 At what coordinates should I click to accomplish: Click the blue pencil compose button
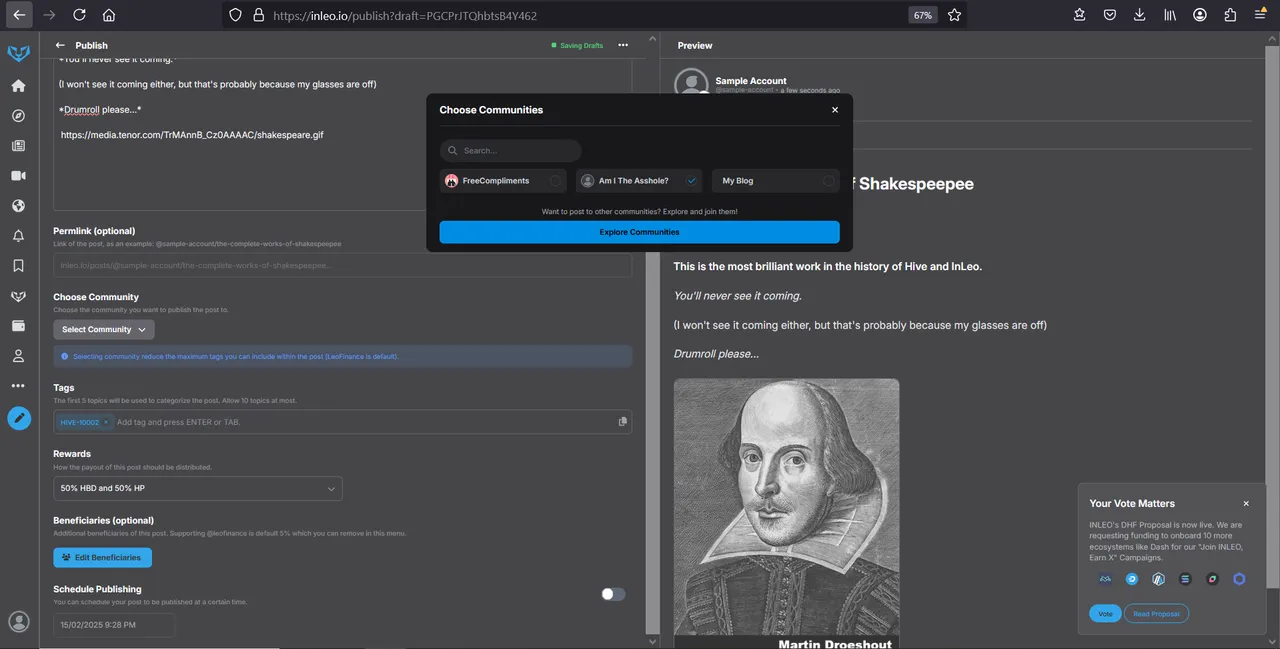(x=19, y=418)
